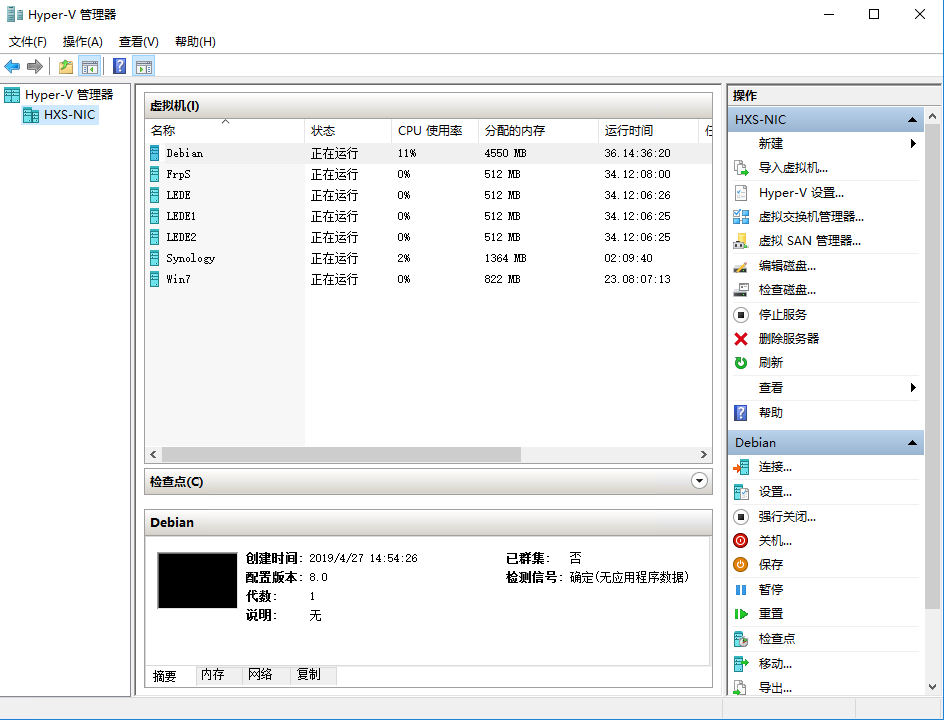Select the HXS-NIC server tree node
The height and width of the screenshot is (720, 944).
(x=60, y=114)
